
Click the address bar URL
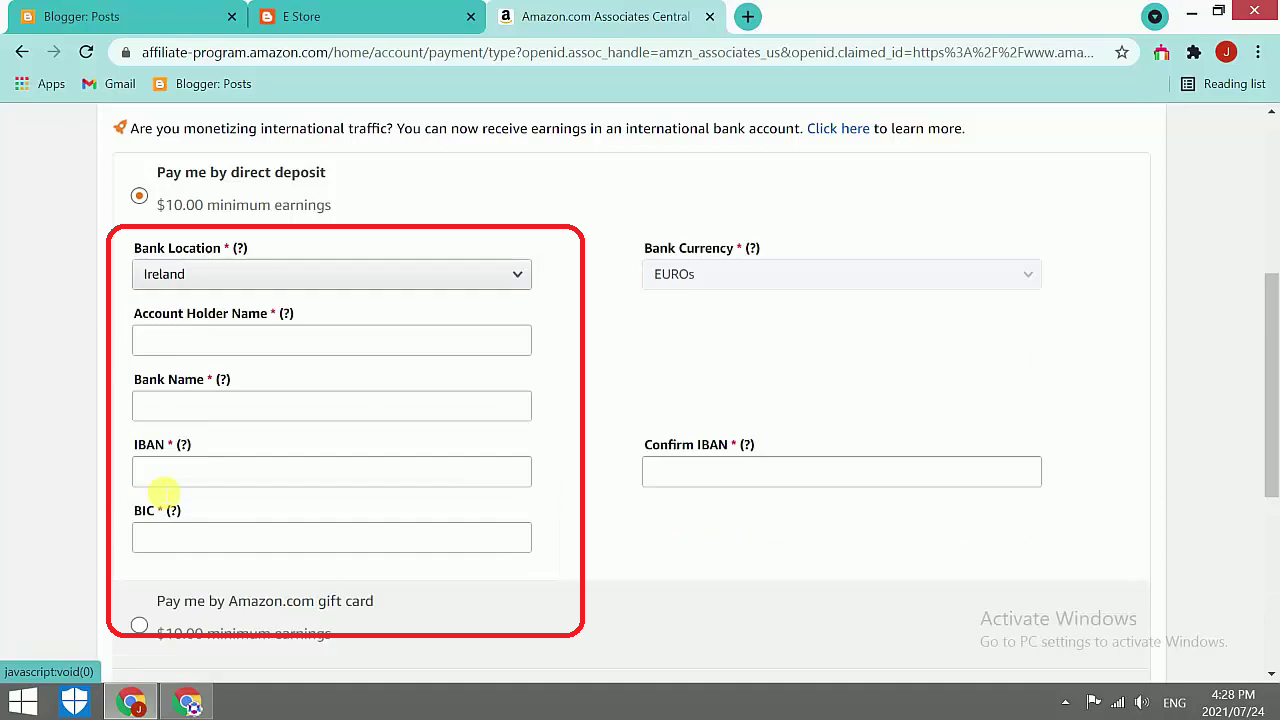pos(617,52)
